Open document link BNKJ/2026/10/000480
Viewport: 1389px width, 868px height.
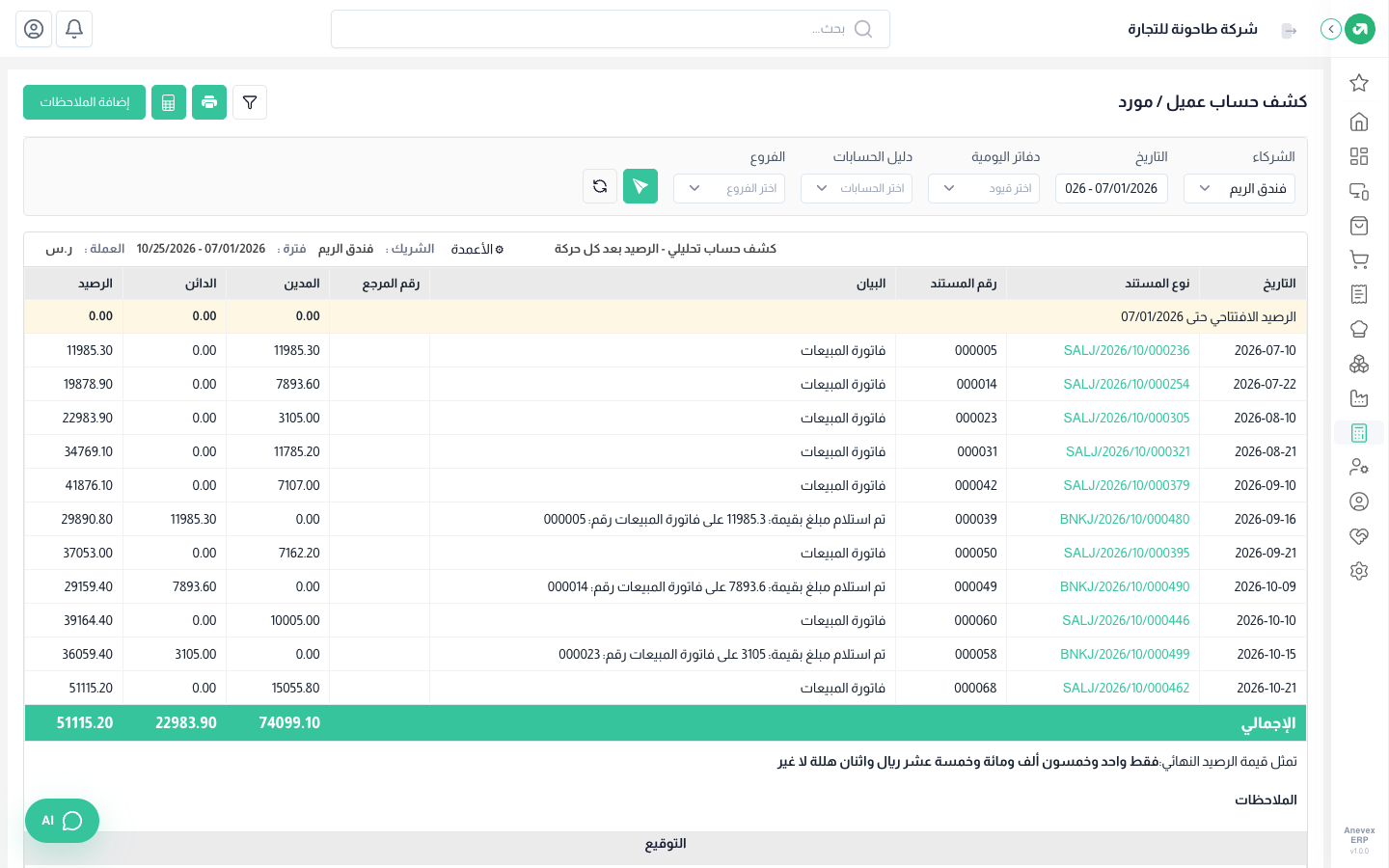click(x=1125, y=519)
